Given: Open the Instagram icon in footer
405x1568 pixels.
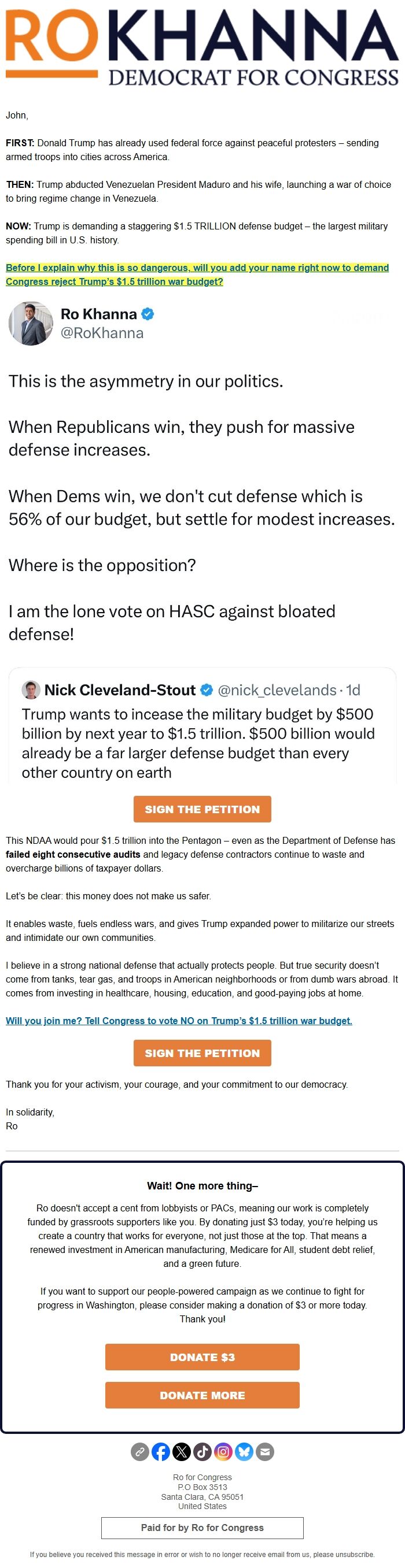Looking at the screenshot, I should pyautogui.click(x=223, y=1452).
